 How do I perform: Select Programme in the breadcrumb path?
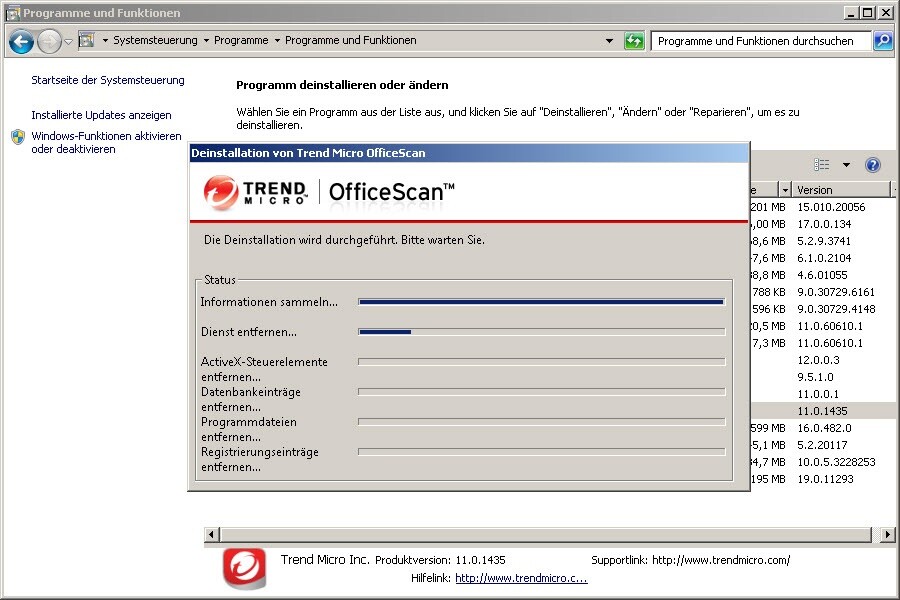pos(241,41)
